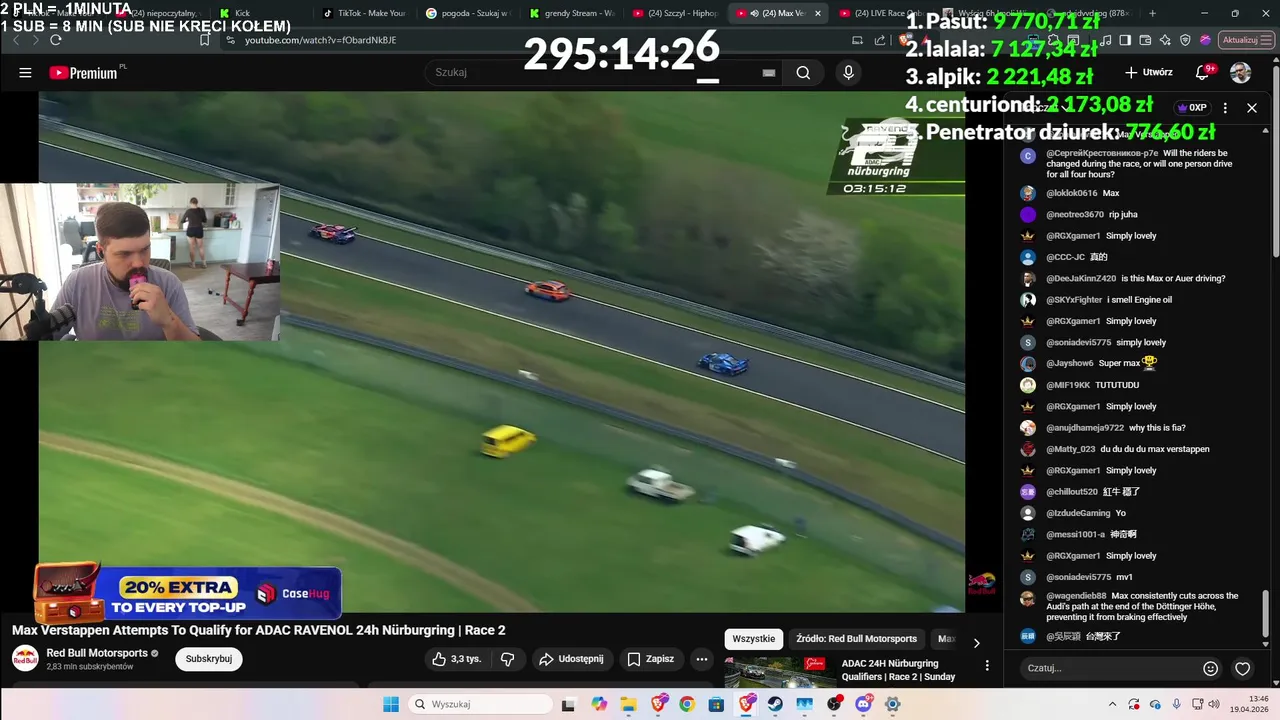Open Steam from the taskbar
The width and height of the screenshot is (1280, 720).
tap(775, 704)
